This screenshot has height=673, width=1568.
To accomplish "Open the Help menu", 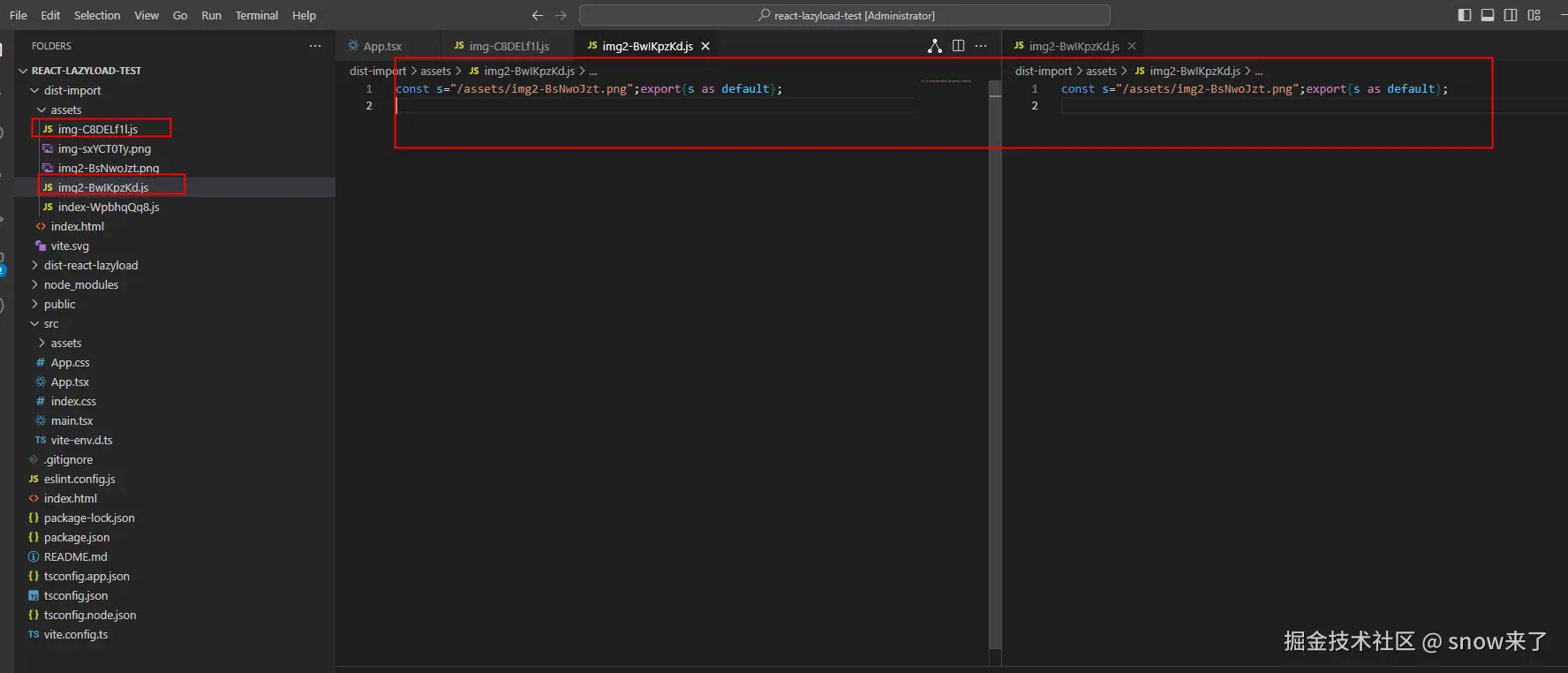I will coord(305,15).
